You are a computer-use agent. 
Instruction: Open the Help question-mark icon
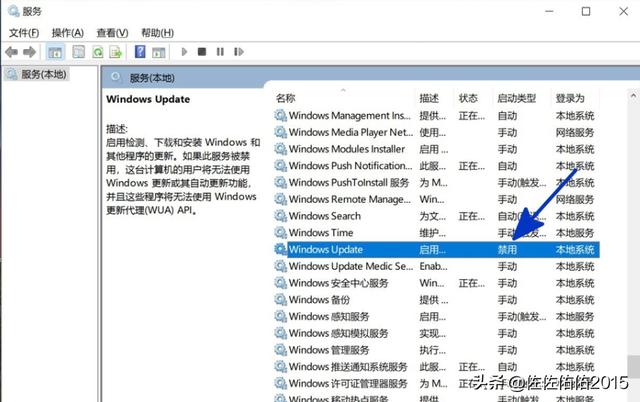click(140, 51)
